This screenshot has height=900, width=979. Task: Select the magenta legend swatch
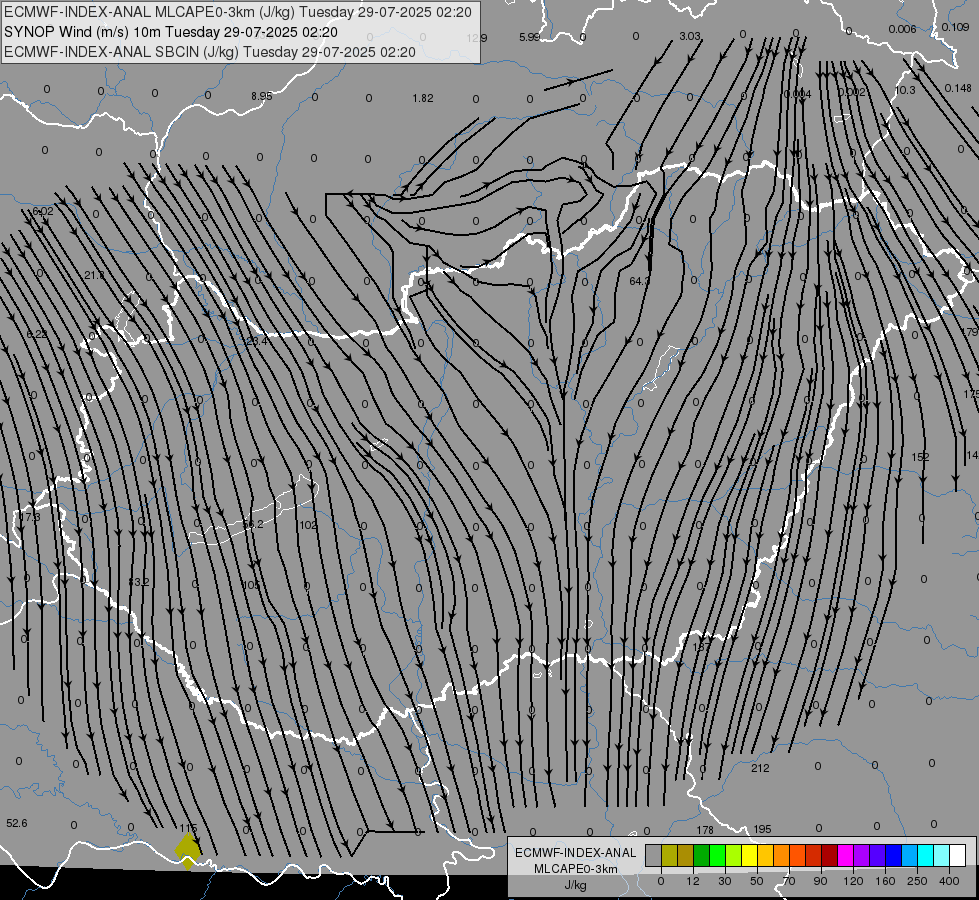(x=845, y=855)
